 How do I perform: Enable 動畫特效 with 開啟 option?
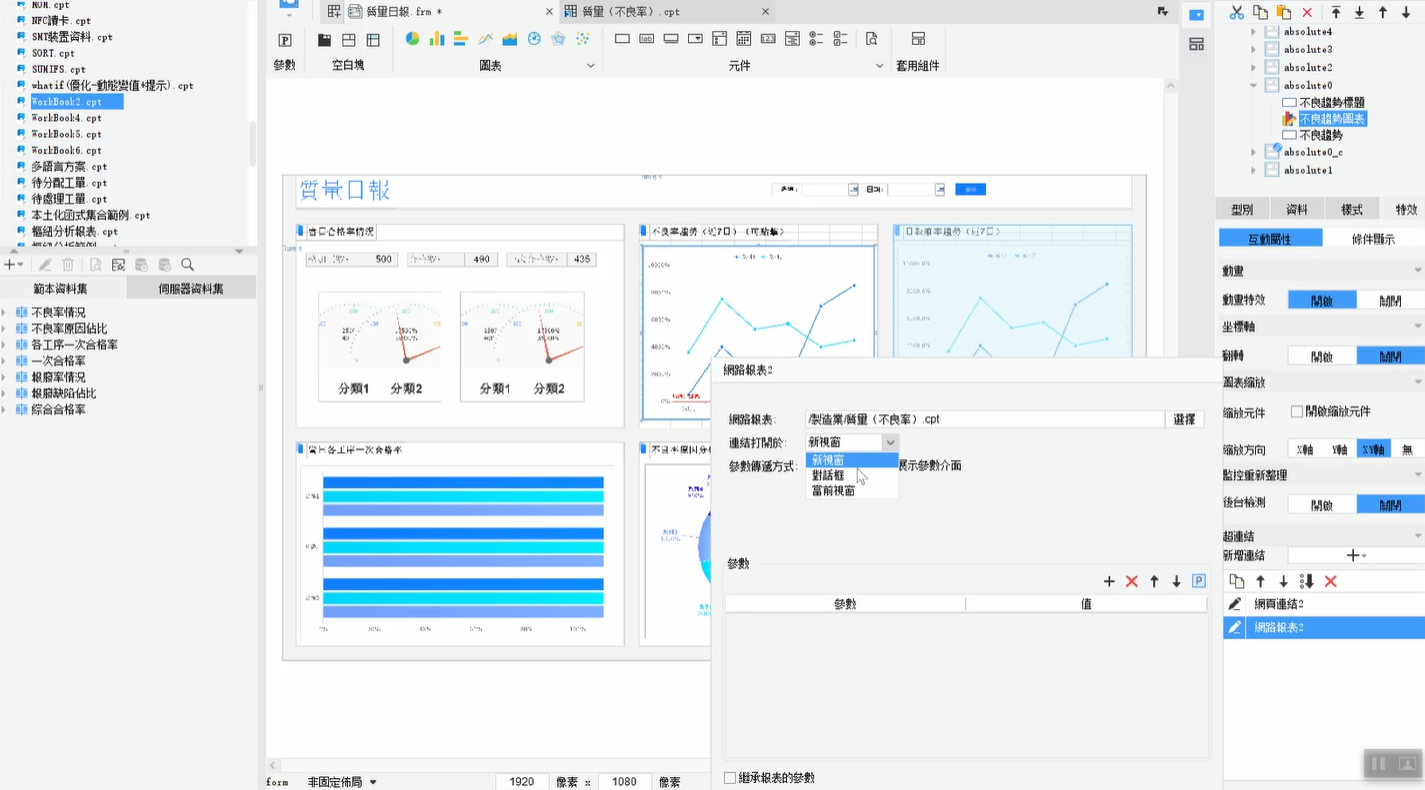1322,300
